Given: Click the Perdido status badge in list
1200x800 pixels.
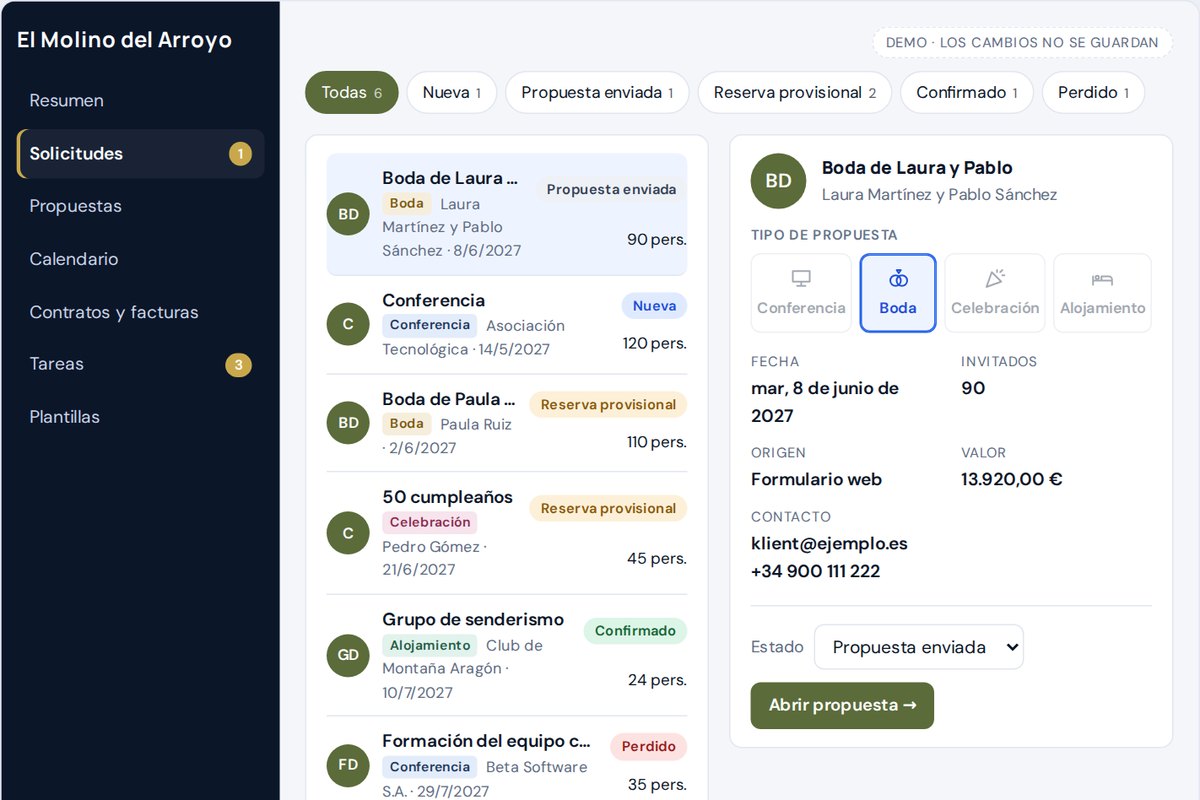Looking at the screenshot, I should pos(648,746).
